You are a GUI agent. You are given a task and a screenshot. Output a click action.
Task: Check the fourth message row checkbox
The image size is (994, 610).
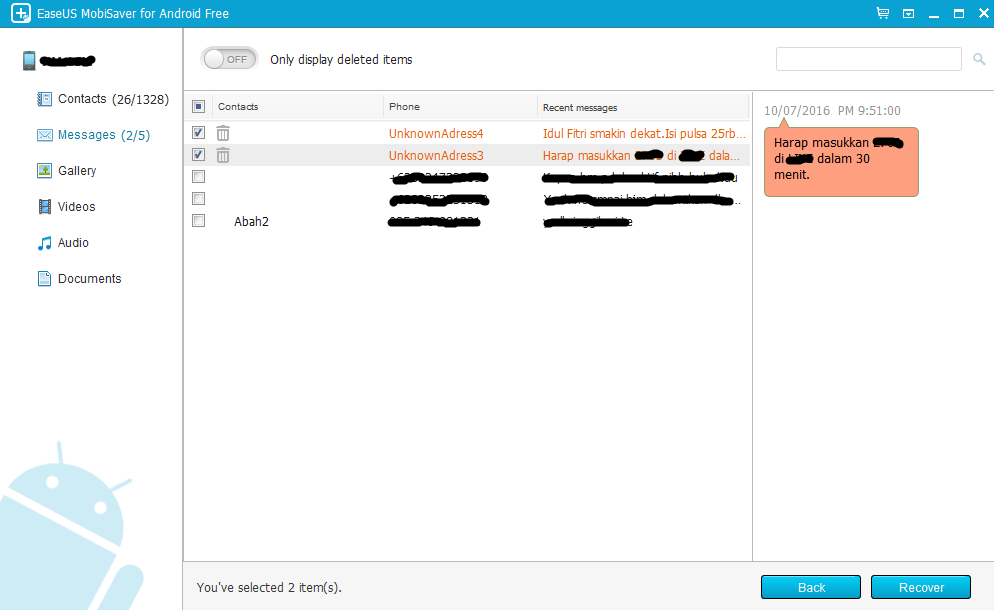click(x=198, y=198)
